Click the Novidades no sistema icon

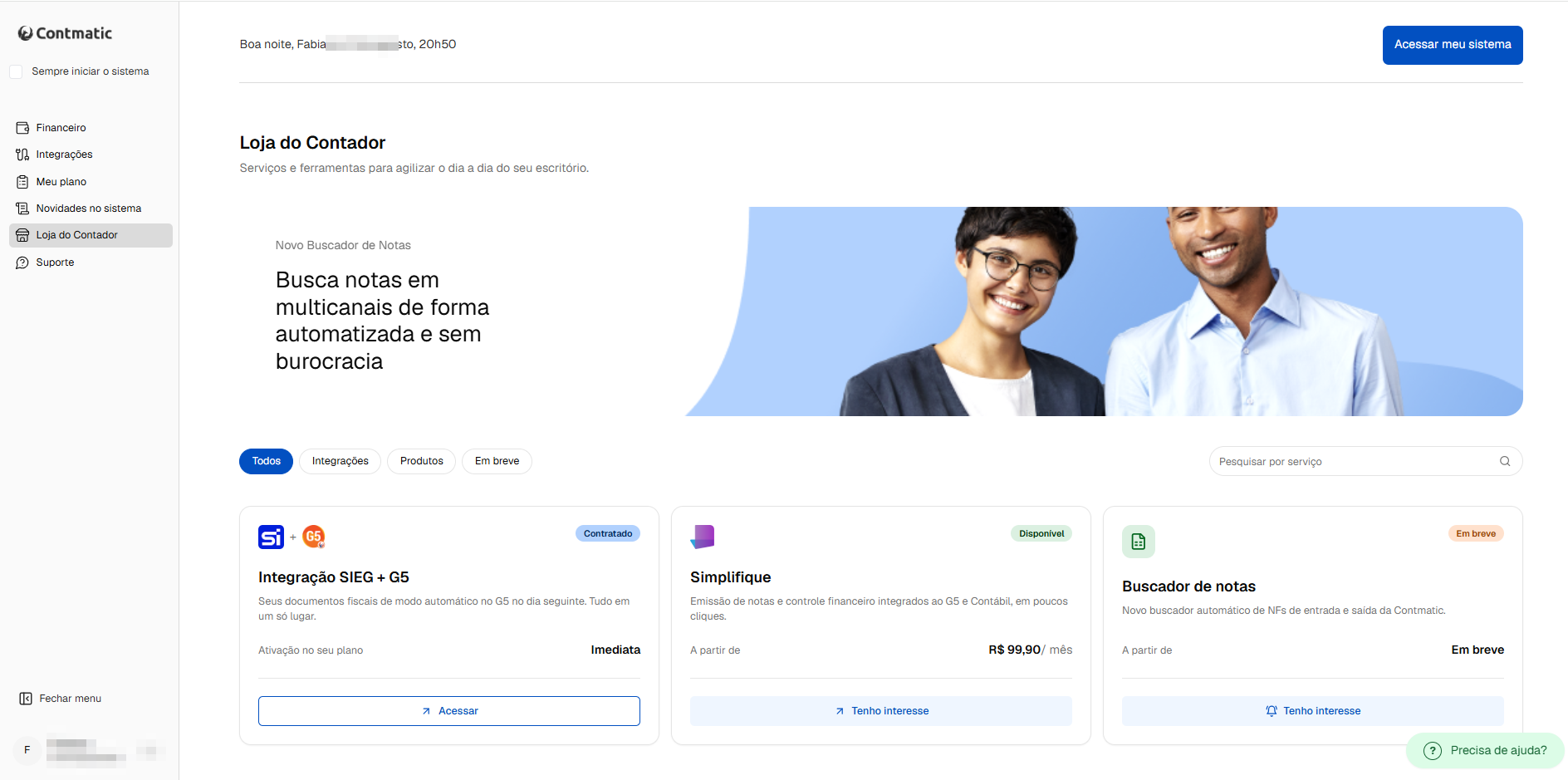point(22,208)
